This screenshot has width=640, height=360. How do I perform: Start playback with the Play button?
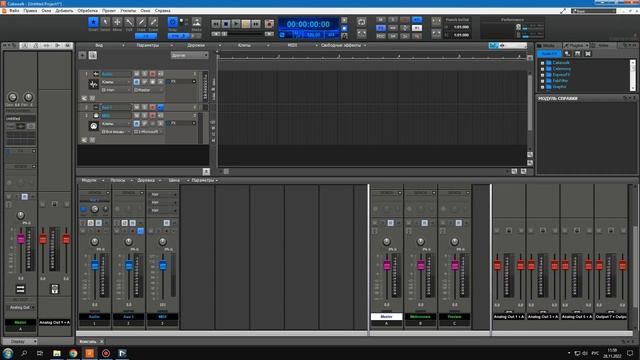pos(236,24)
